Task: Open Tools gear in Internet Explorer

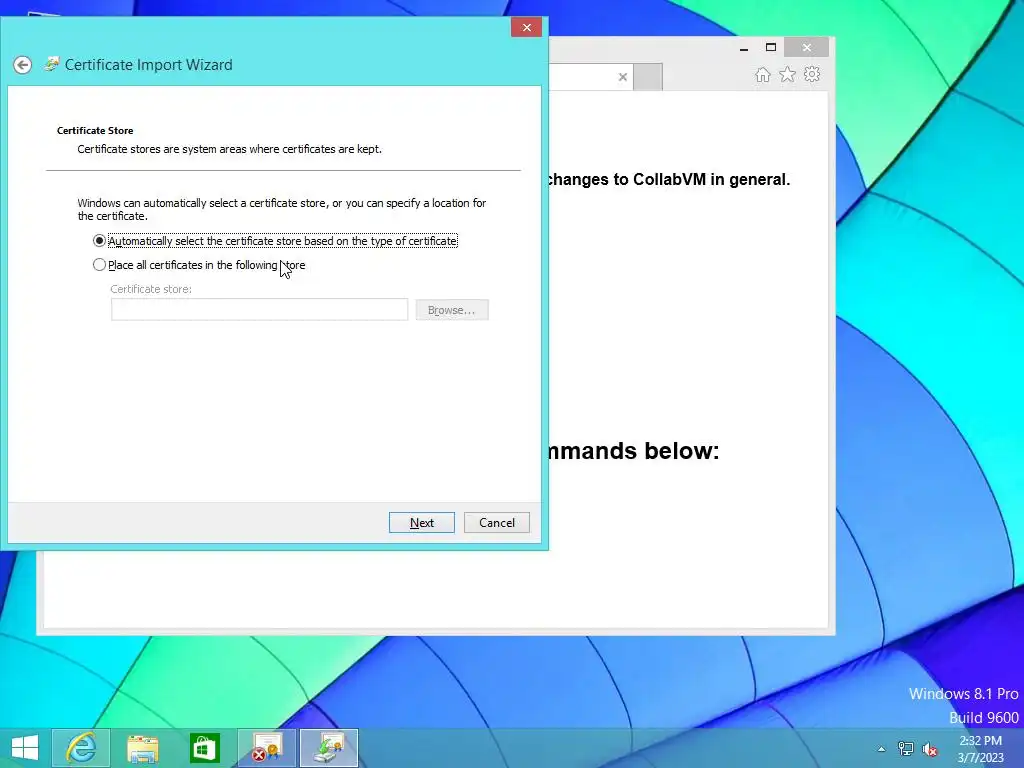Action: pos(812,74)
